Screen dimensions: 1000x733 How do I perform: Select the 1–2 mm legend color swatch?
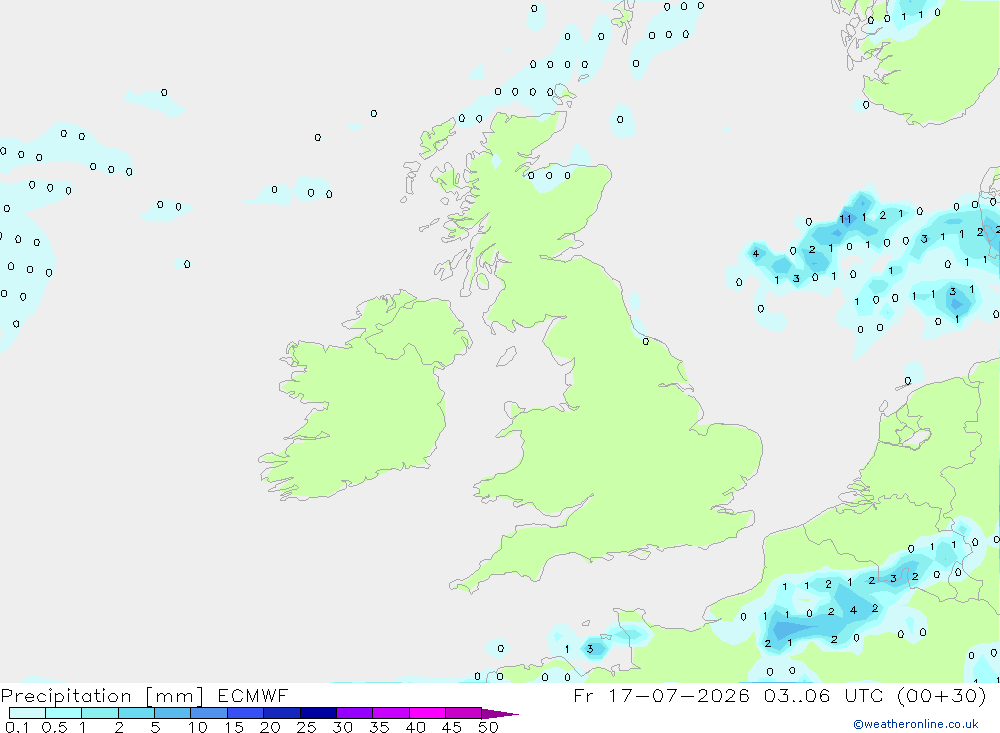100,713
